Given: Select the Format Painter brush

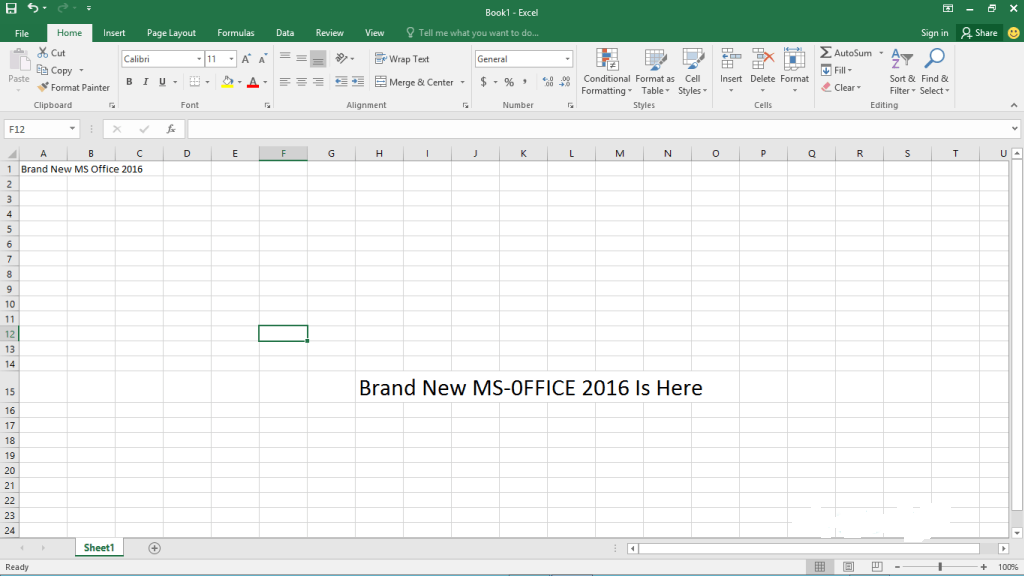Looking at the screenshot, I should tap(43, 88).
